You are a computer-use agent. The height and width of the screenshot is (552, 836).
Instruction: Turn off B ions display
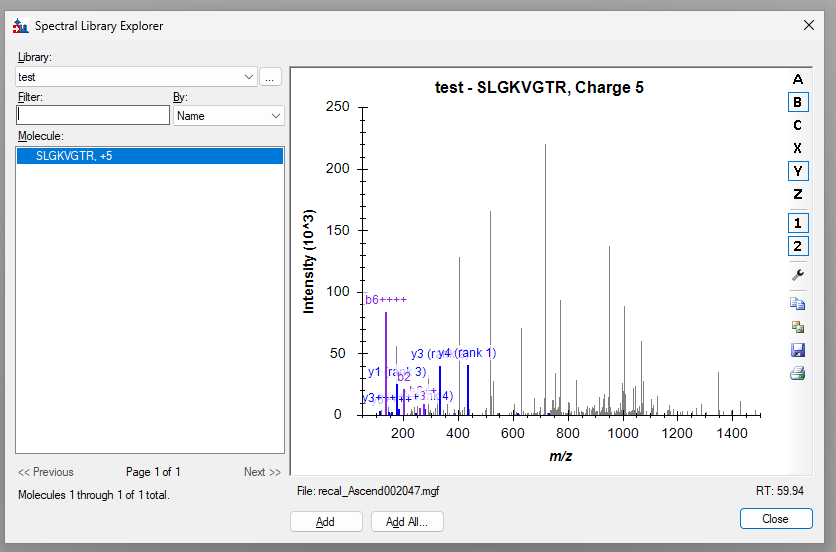797,102
